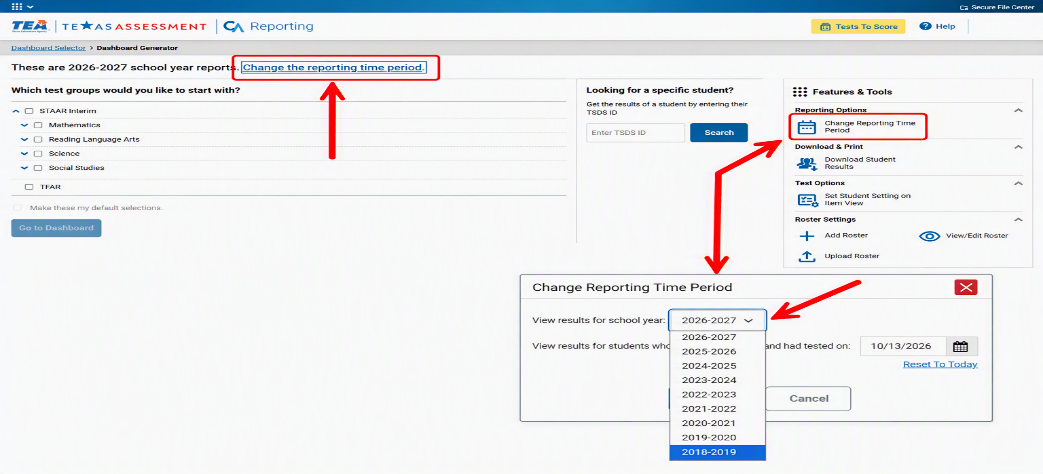The height and width of the screenshot is (474, 1043).
Task: Collapse the STAAR Interim group
Action: point(16,111)
